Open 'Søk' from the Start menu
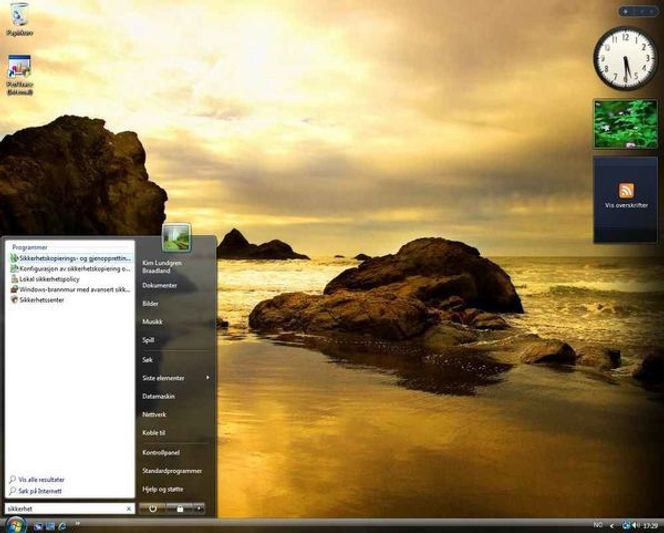Image resolution: width=664 pixels, height=533 pixels. [147, 360]
